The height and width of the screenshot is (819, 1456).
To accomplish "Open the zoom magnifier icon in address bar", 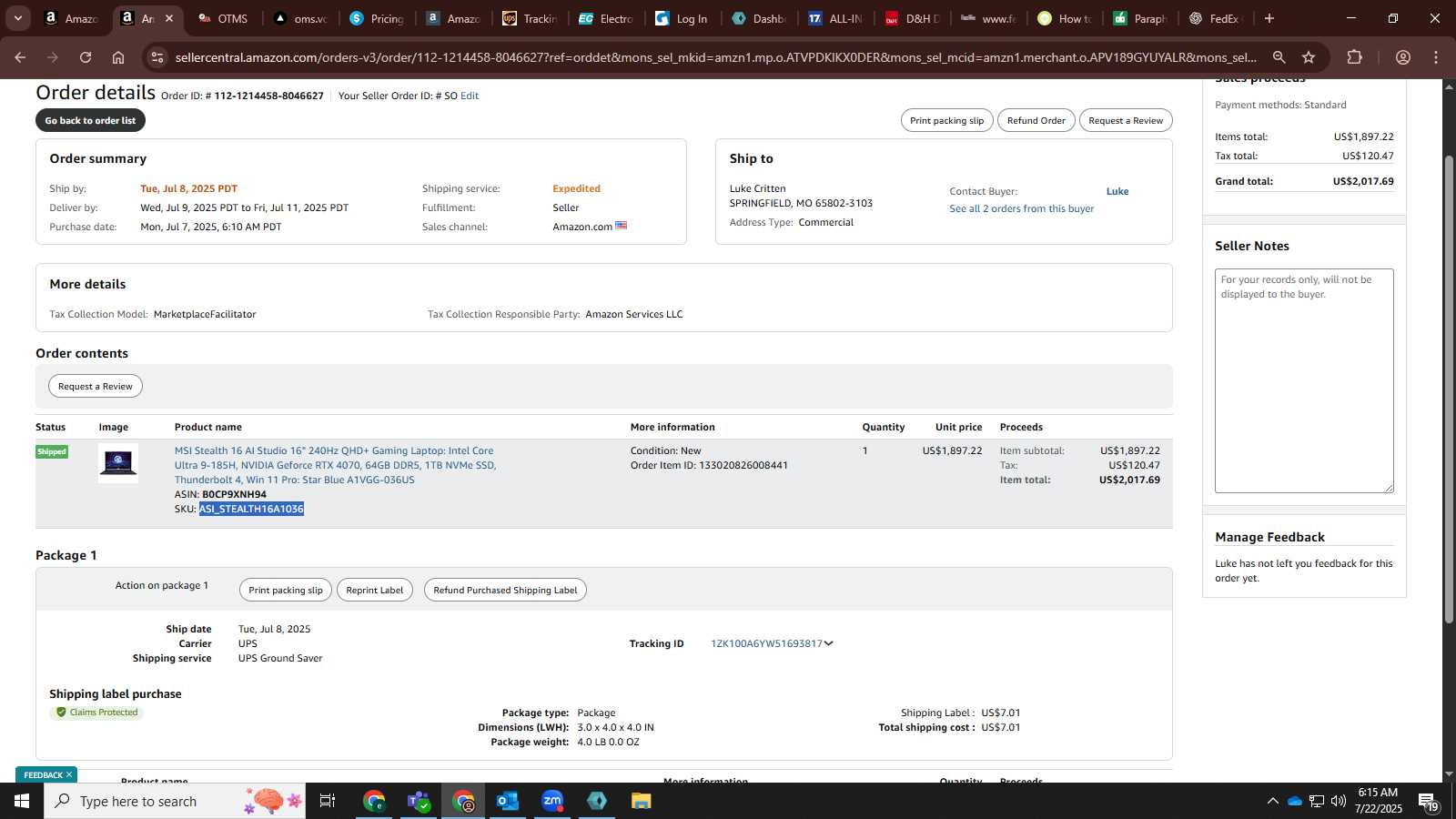I will [x=1279, y=57].
